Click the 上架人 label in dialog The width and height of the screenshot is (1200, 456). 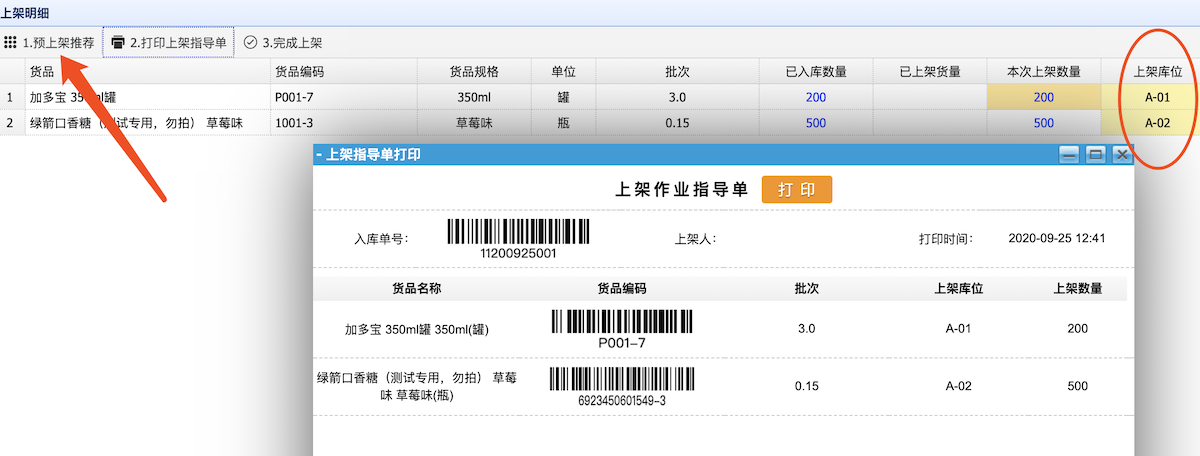[696, 239]
